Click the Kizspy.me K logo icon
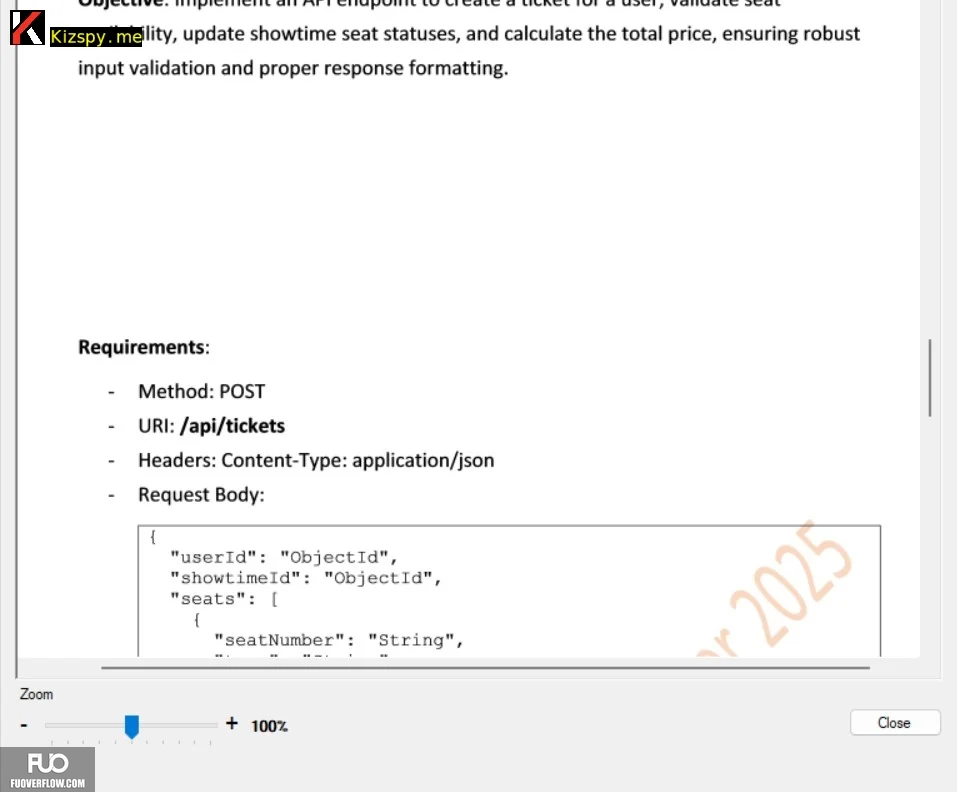The image size is (957, 792). (x=27, y=27)
